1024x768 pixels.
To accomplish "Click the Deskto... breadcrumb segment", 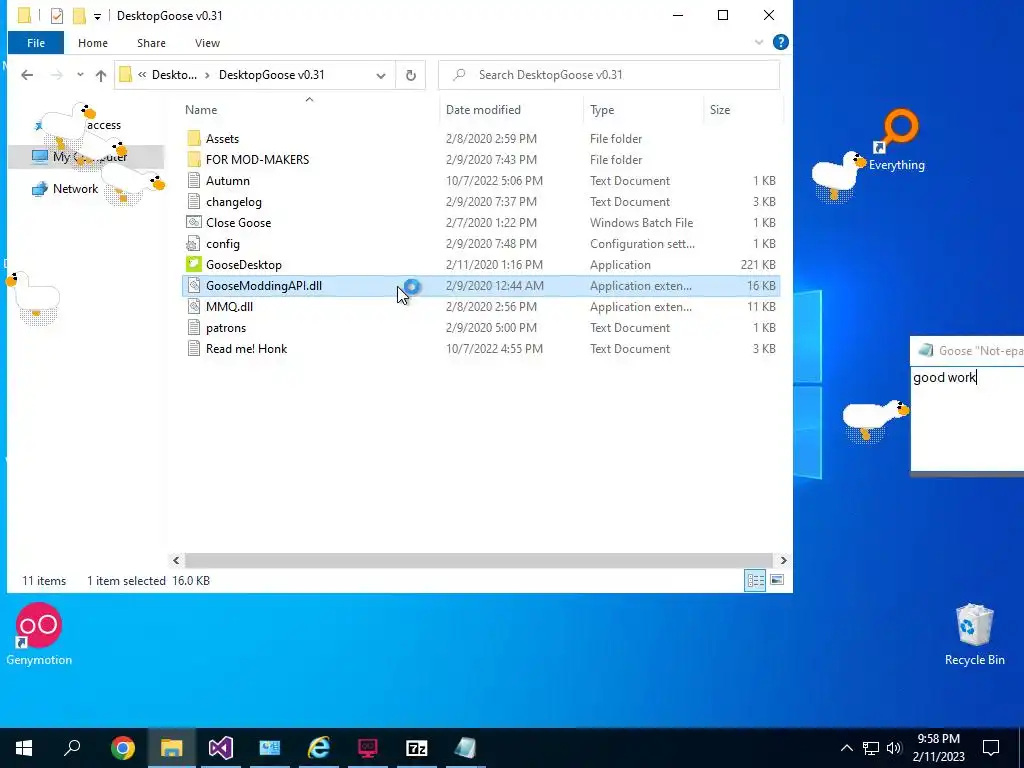I will pyautogui.click(x=174, y=75).
